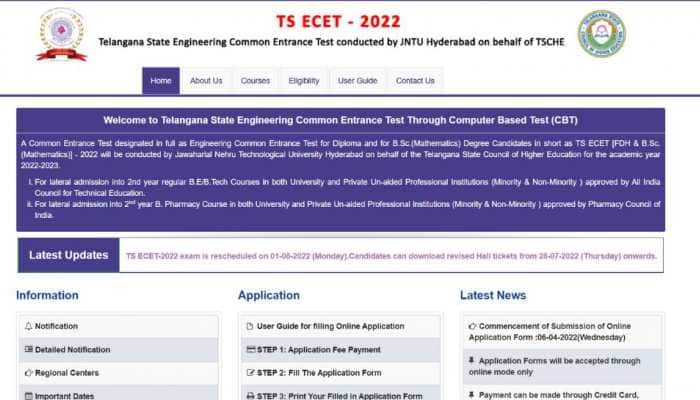
Task: Click the card icon beside STEP 1
Action: [x=250, y=350]
